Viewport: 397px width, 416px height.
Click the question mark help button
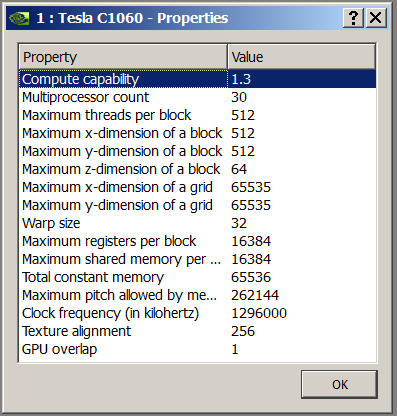(353, 18)
